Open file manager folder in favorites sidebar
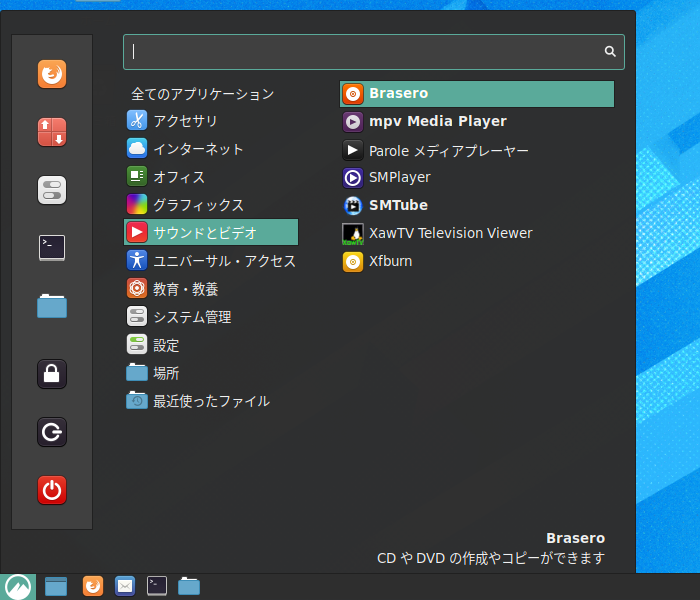 click(x=52, y=306)
